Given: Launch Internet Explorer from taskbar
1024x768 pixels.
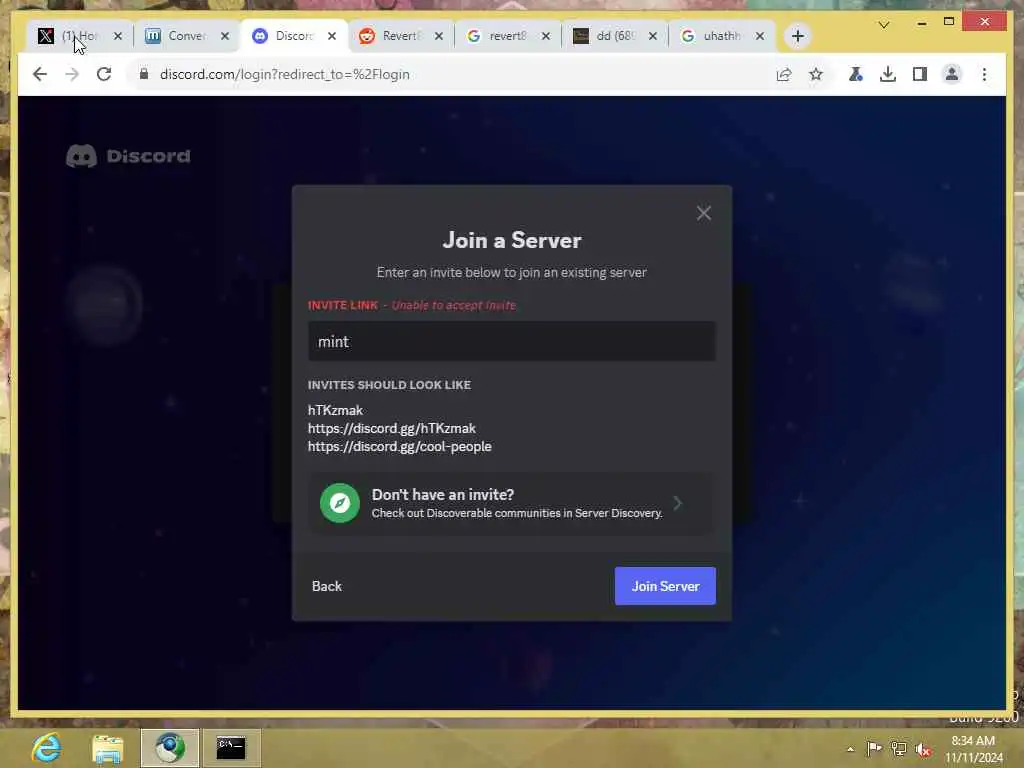Looking at the screenshot, I should pyautogui.click(x=46, y=748).
